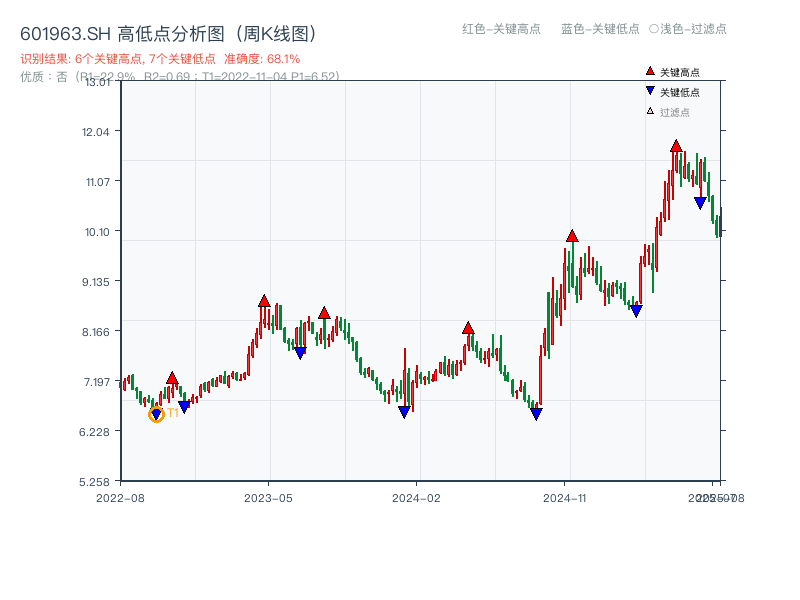The image size is (800, 600).
Task: Click the blue low marker just before 2024-02
Action: tap(404, 412)
